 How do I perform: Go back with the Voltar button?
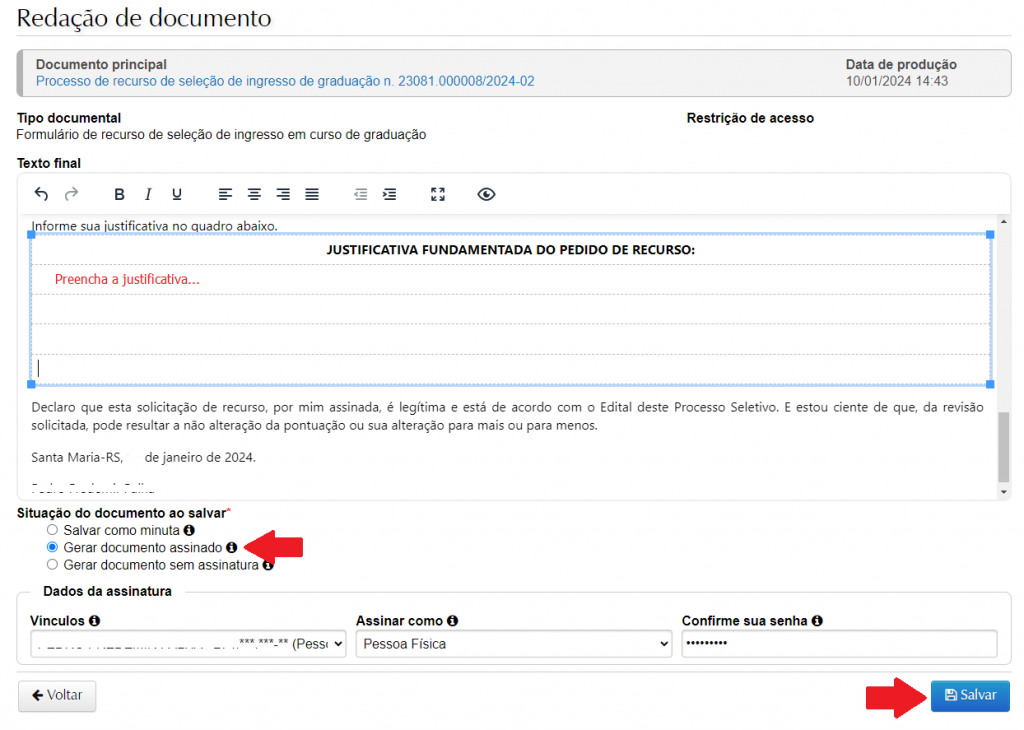[57, 695]
